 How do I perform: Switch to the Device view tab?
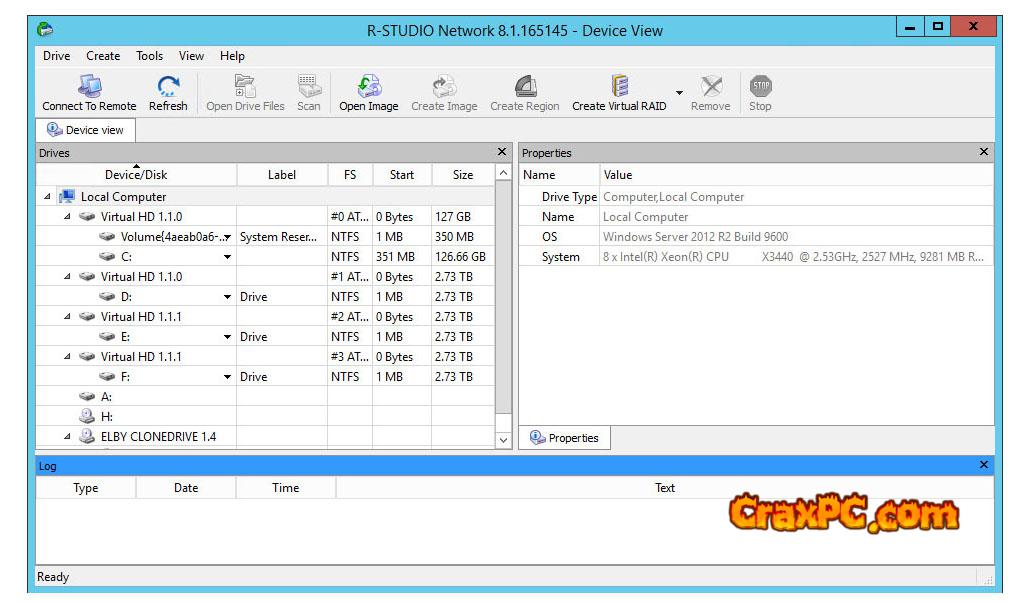86,130
